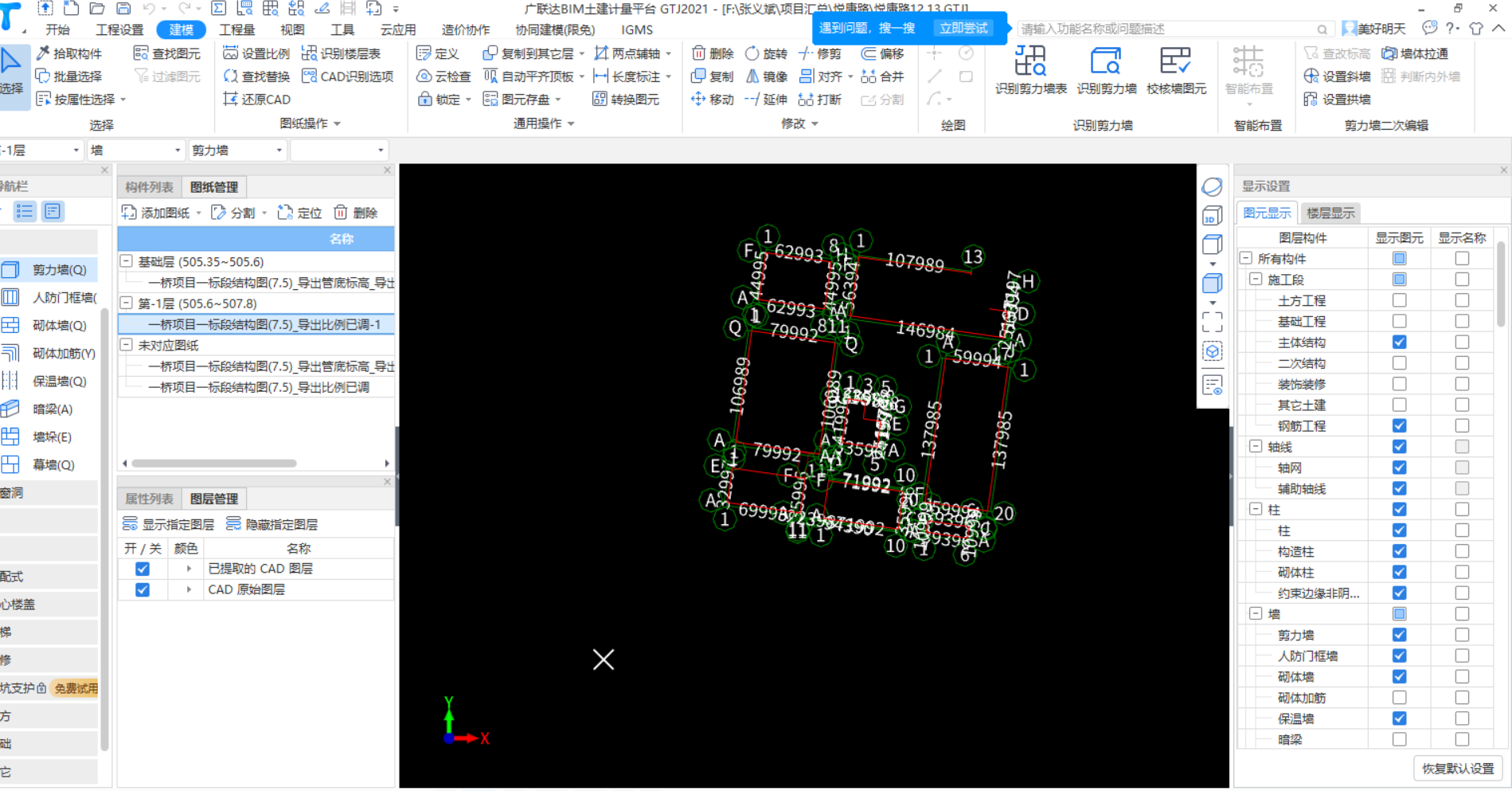Check 所有构件 show-name checkbox
Viewport: 1512px width, 791px height.
point(1462,258)
